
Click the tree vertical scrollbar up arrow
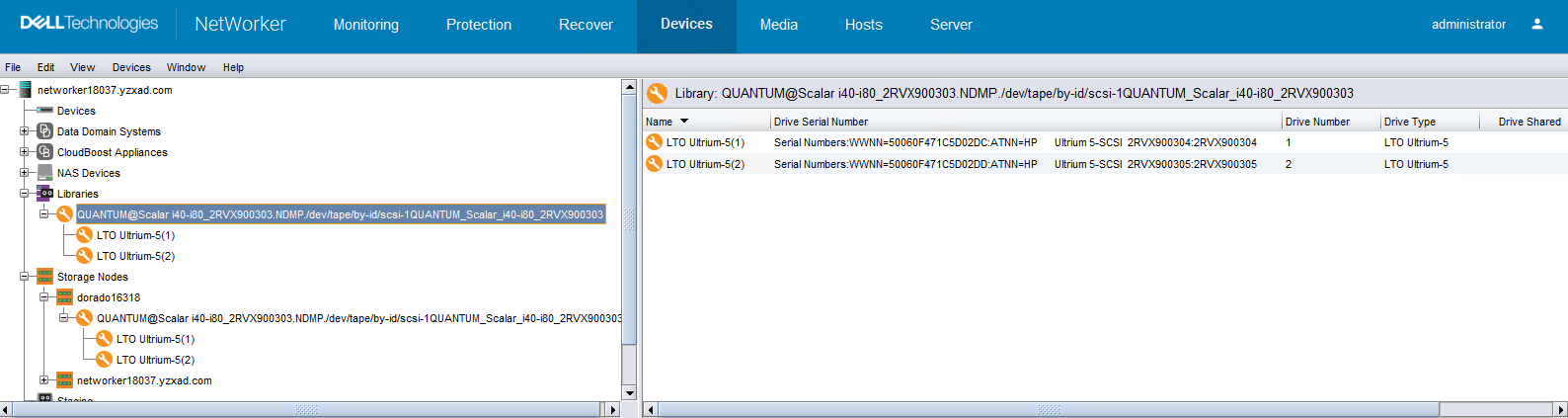click(x=629, y=87)
